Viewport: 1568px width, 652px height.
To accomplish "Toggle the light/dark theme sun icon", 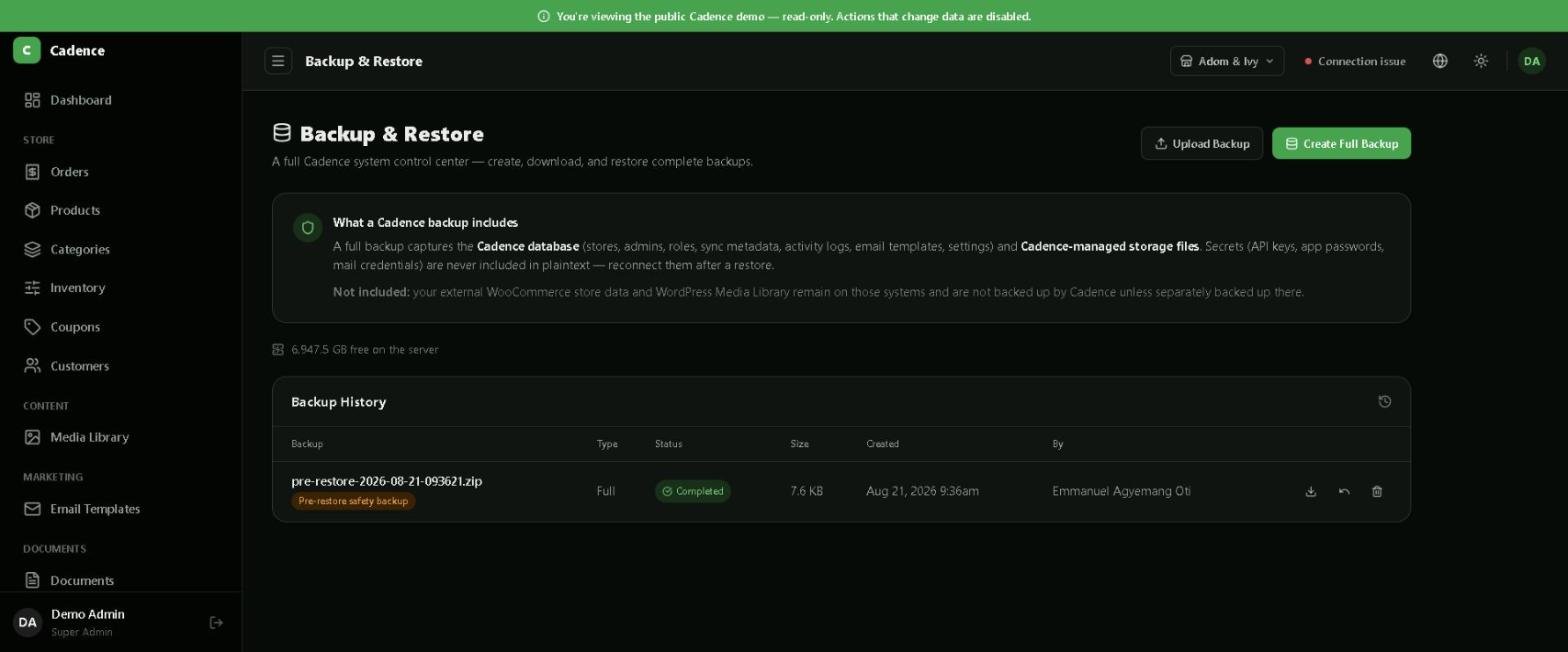I will (1481, 61).
